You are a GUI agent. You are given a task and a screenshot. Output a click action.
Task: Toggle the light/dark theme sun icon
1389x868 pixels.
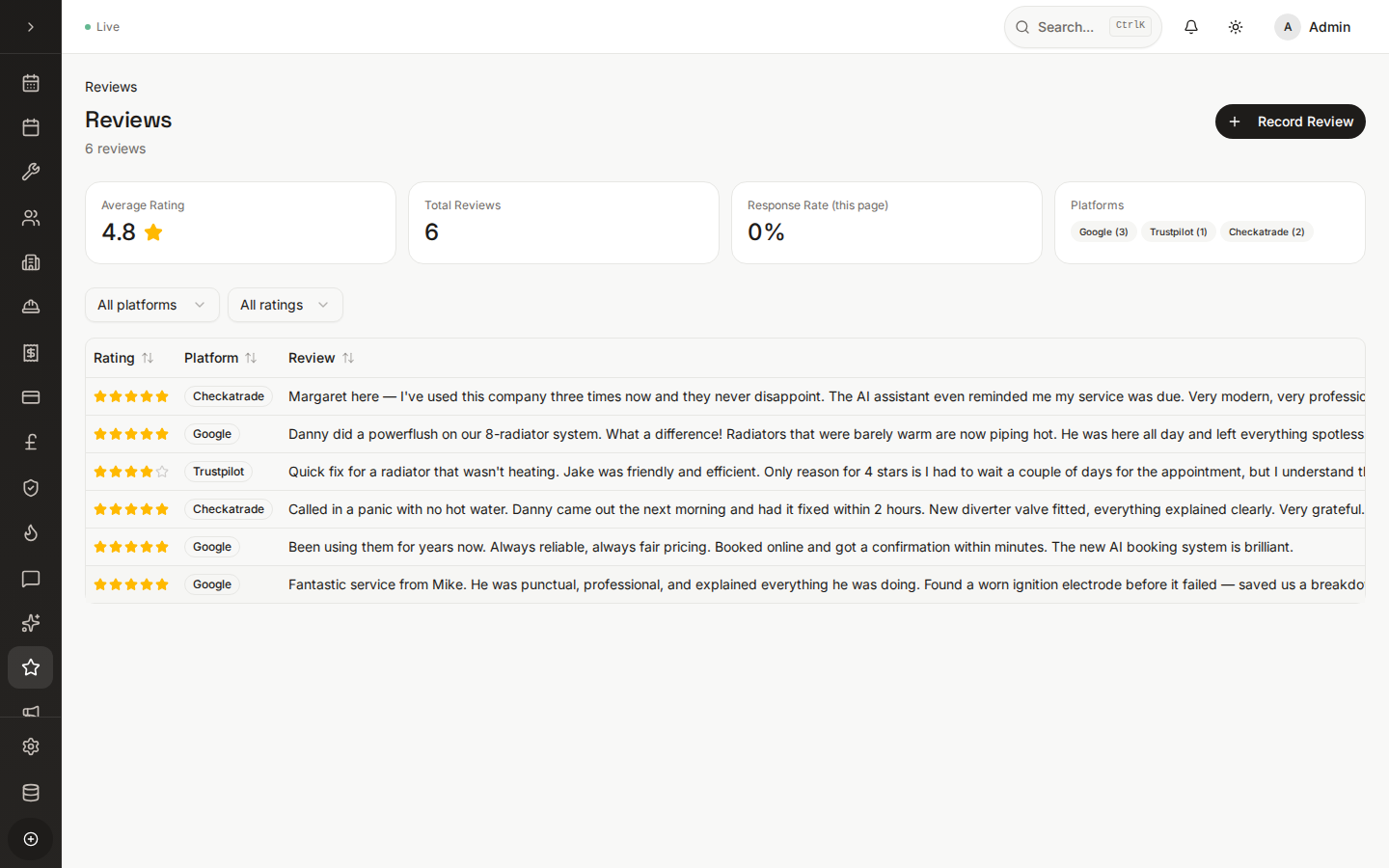[1236, 26]
